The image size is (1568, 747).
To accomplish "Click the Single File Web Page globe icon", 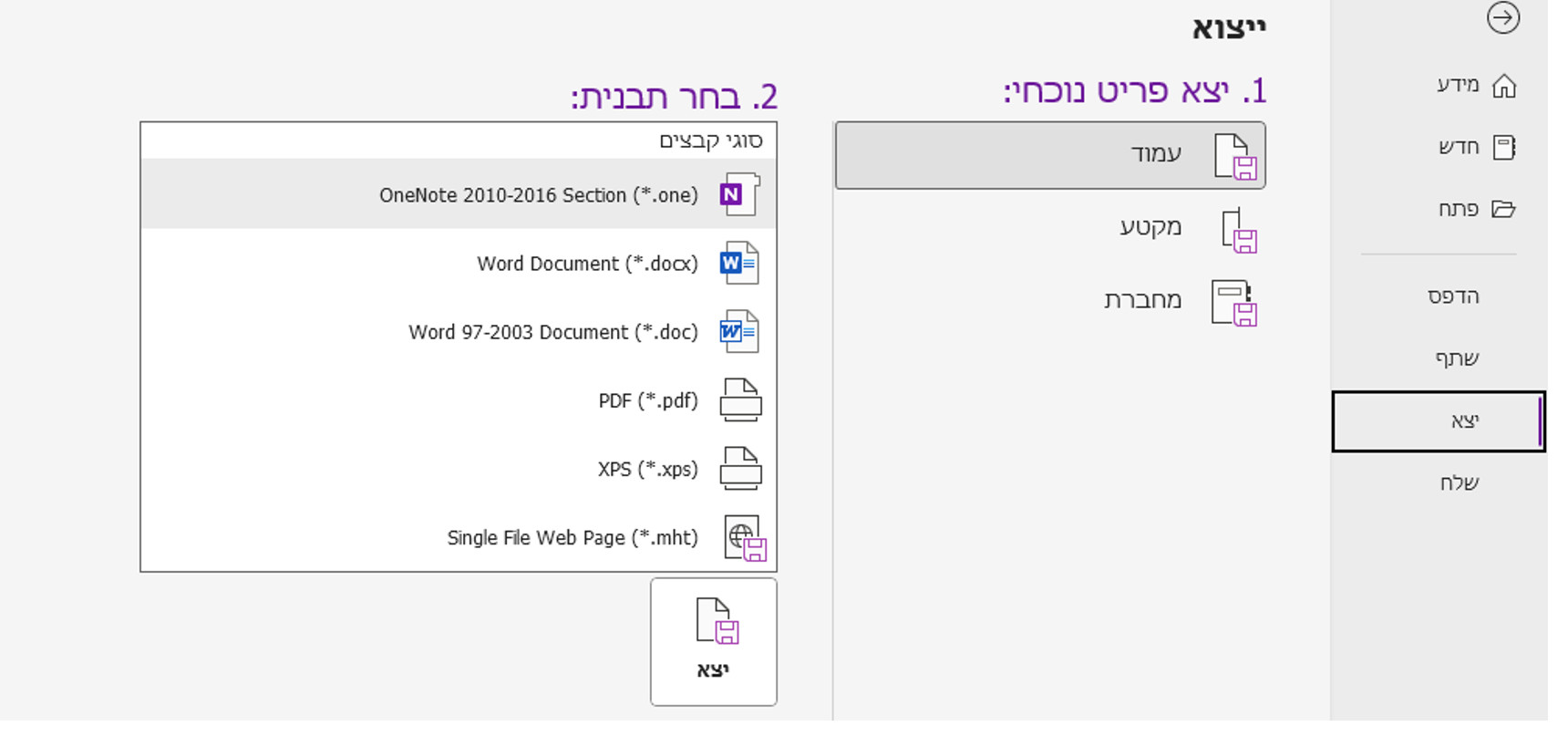I will (x=745, y=538).
